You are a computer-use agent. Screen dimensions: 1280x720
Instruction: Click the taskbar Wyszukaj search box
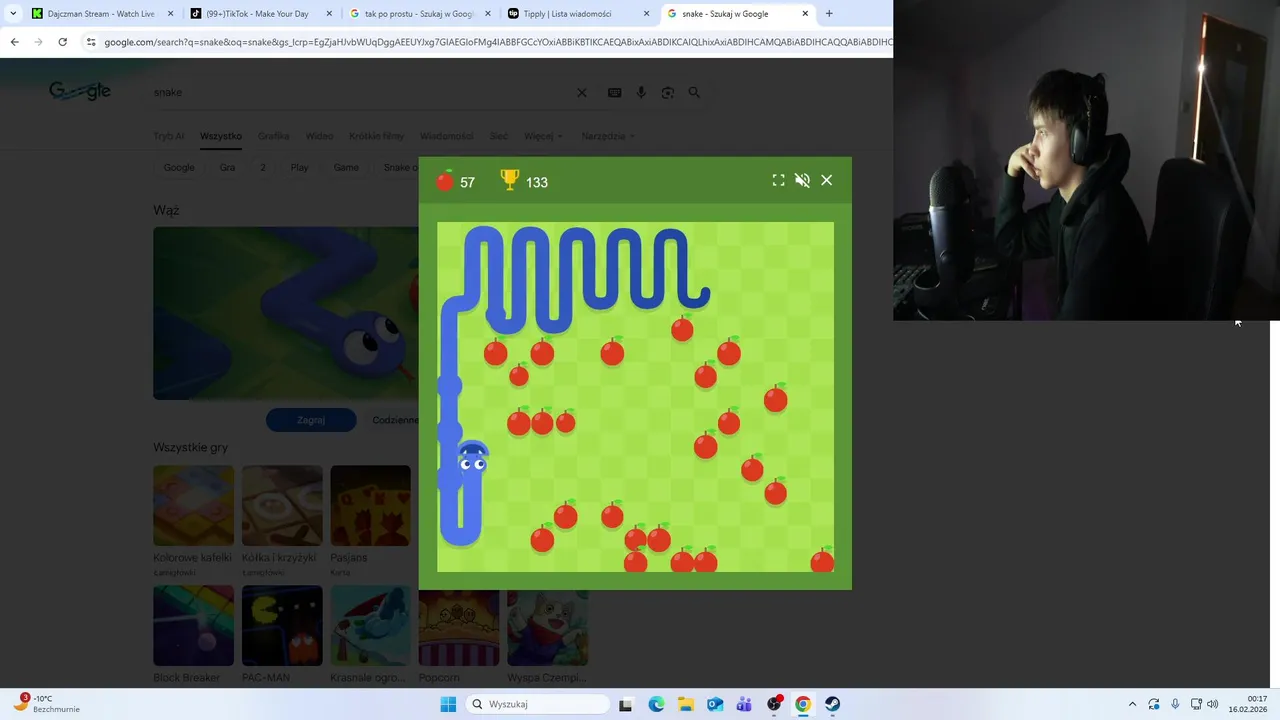(538, 704)
